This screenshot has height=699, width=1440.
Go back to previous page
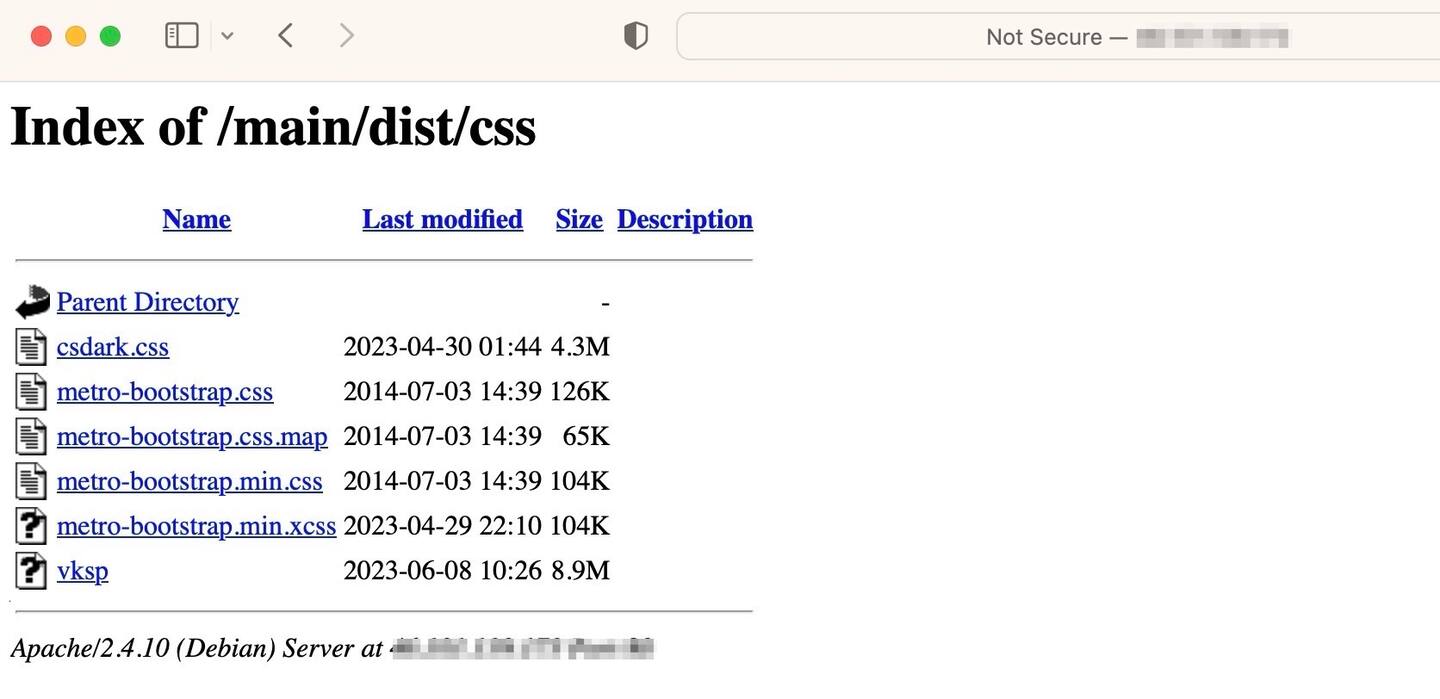click(x=285, y=36)
